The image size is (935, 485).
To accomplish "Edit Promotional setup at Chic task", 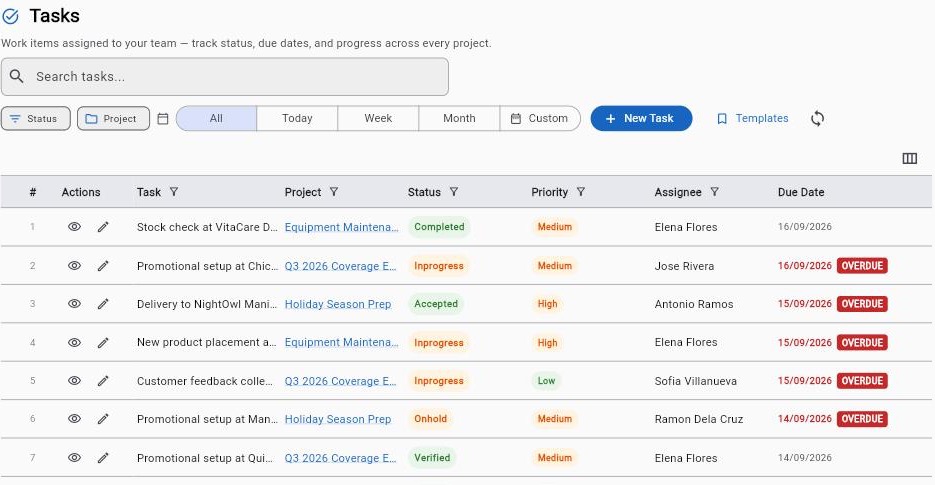I will [x=103, y=265].
